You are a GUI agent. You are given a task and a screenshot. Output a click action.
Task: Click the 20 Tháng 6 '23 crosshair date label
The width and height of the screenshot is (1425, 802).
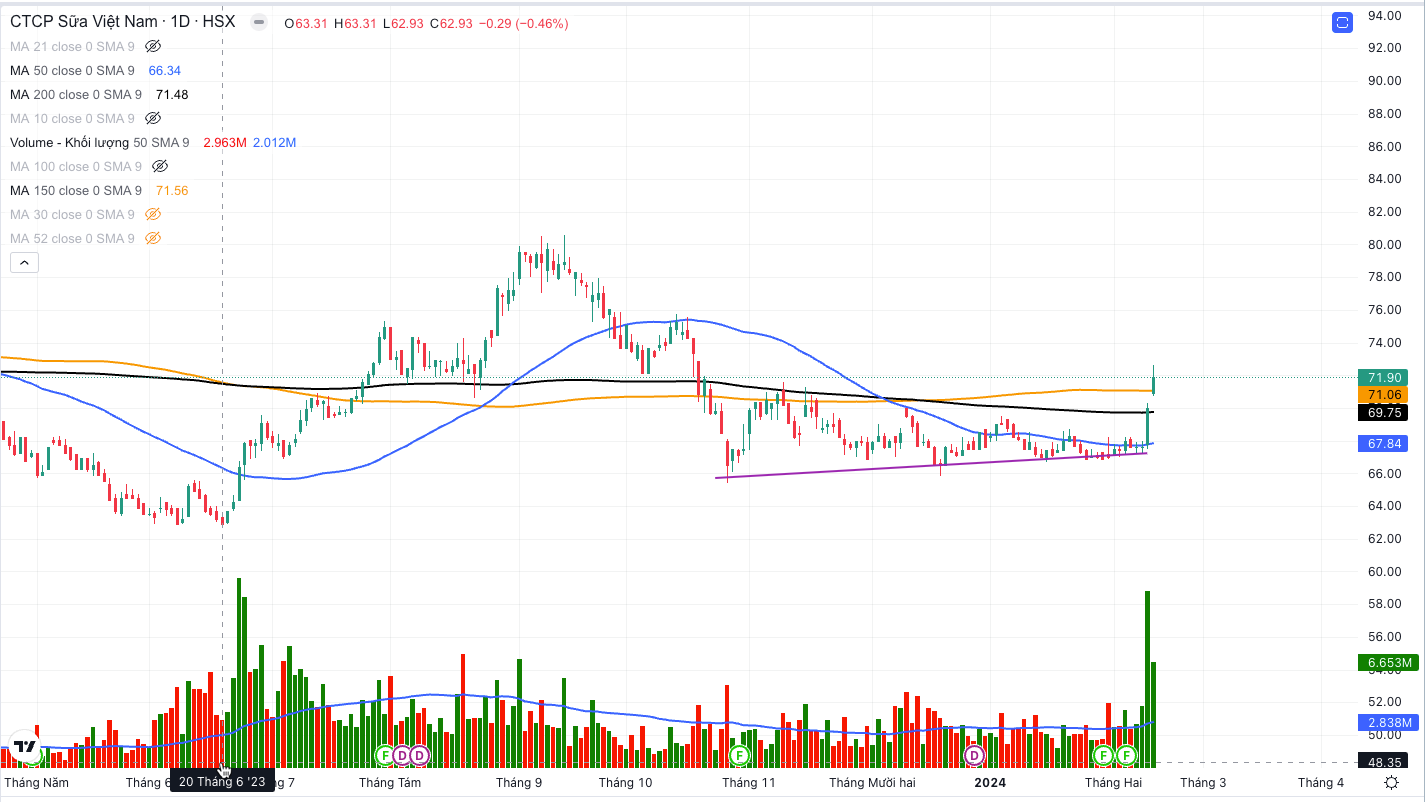[222, 781]
